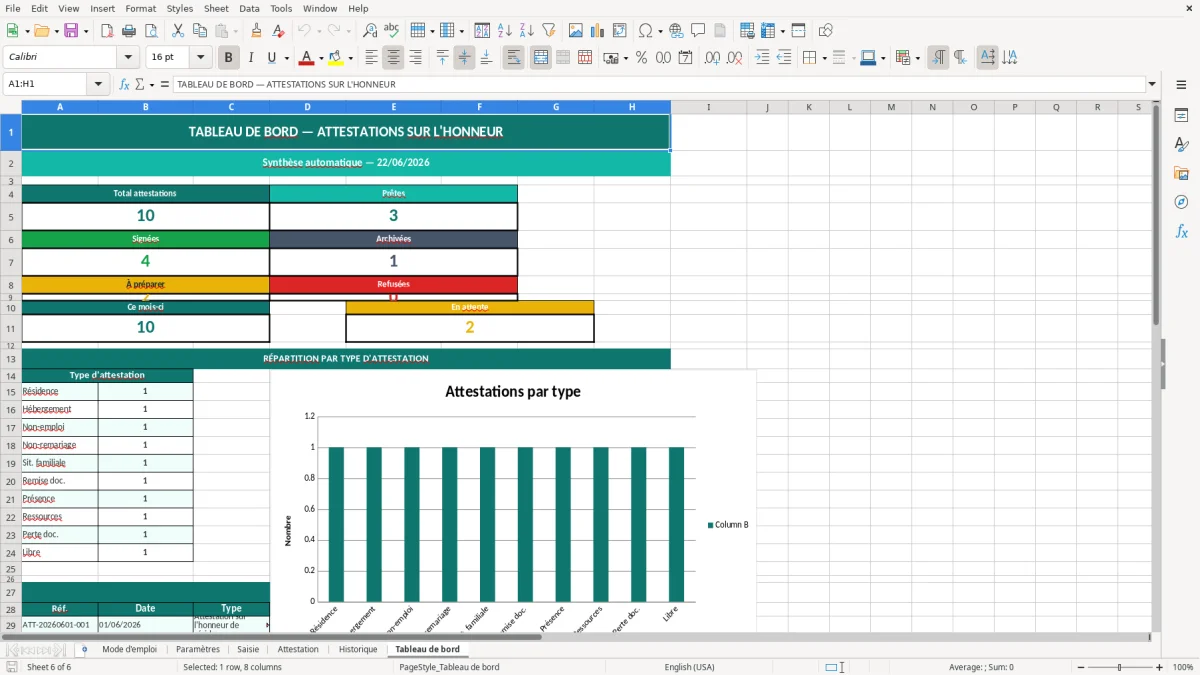
Task: Toggle Align Right for the cell
Action: pyautogui.click(x=416, y=58)
